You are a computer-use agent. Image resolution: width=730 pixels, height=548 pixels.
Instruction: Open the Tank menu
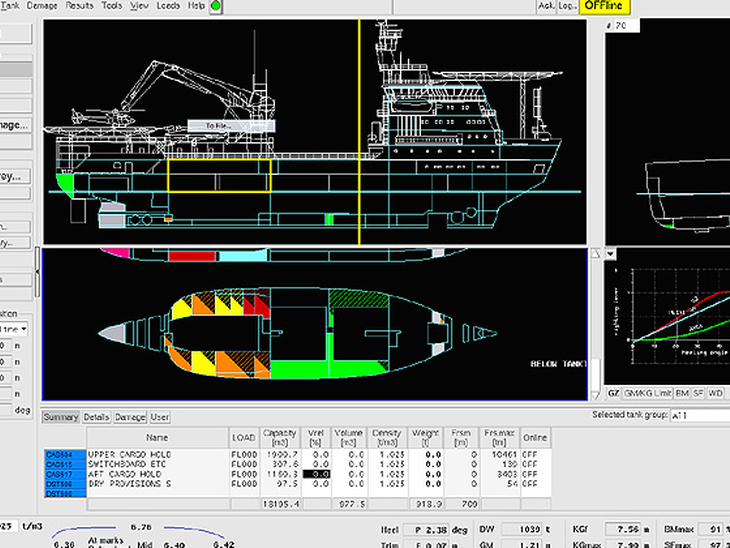pos(10,6)
